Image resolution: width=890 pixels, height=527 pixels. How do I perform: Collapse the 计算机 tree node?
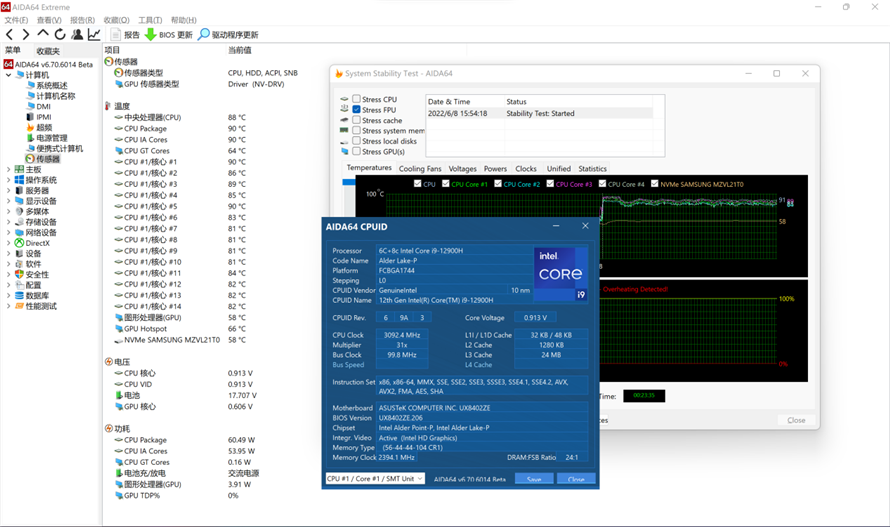click(9, 75)
